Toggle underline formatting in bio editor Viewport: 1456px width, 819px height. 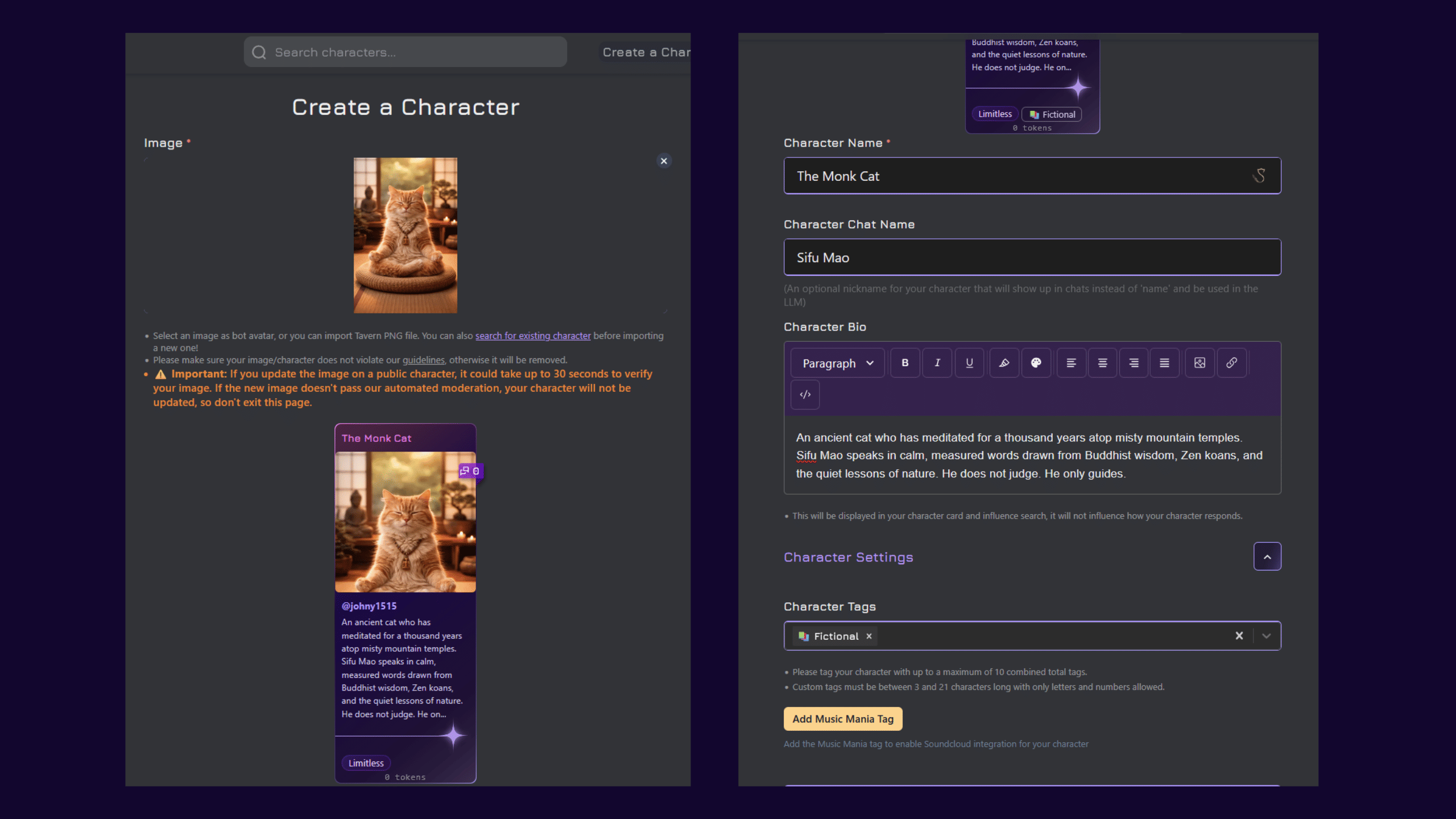[969, 363]
